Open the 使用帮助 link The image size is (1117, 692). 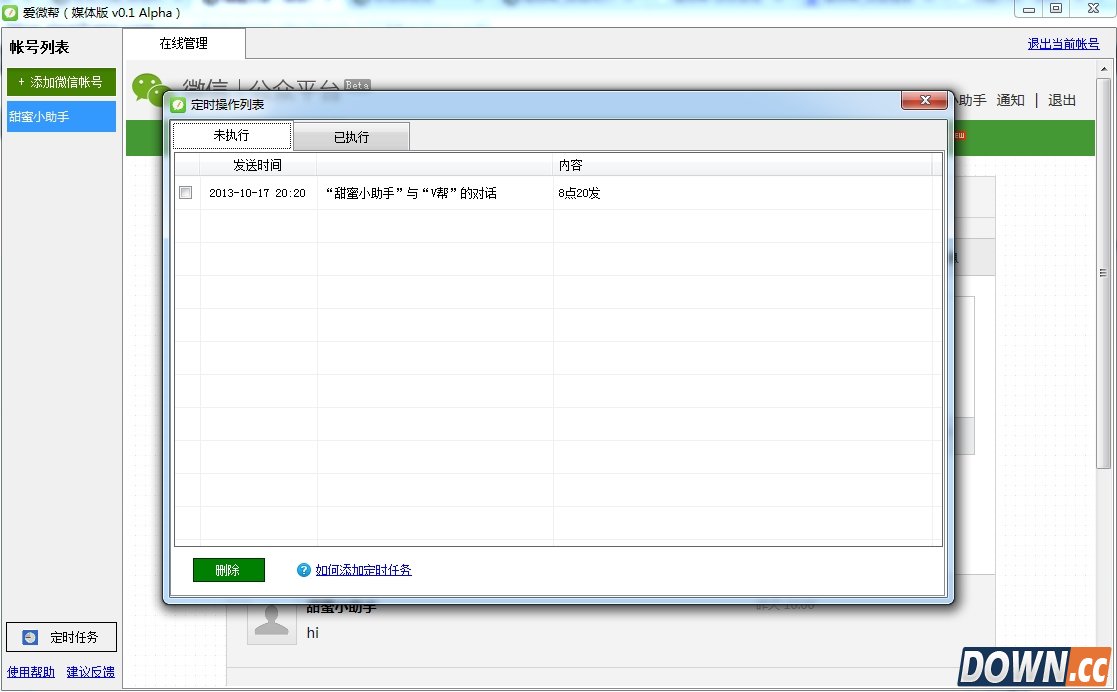click(x=31, y=672)
